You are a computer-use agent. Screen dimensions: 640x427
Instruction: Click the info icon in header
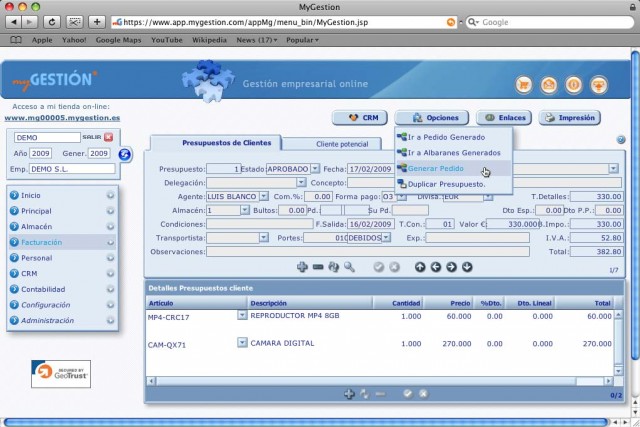pos(574,85)
